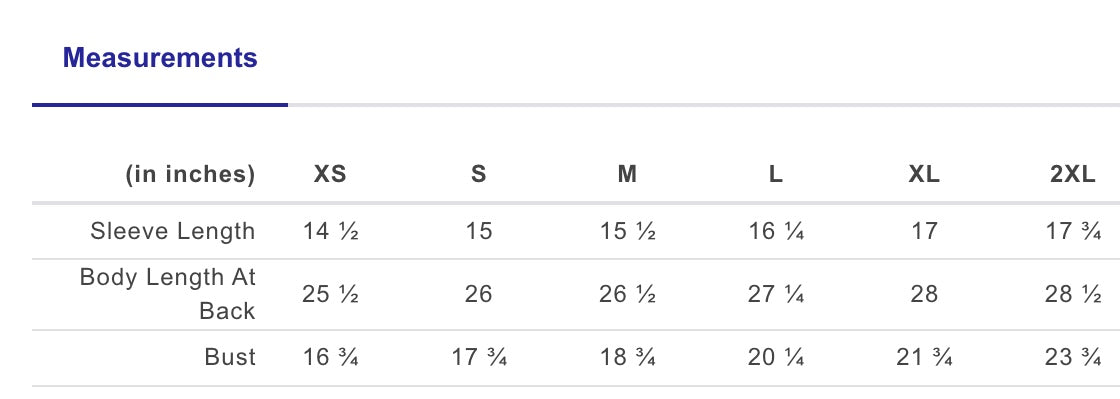This screenshot has width=1120, height=399.
Task: Click the Body Length At Back label
Action: [168, 293]
